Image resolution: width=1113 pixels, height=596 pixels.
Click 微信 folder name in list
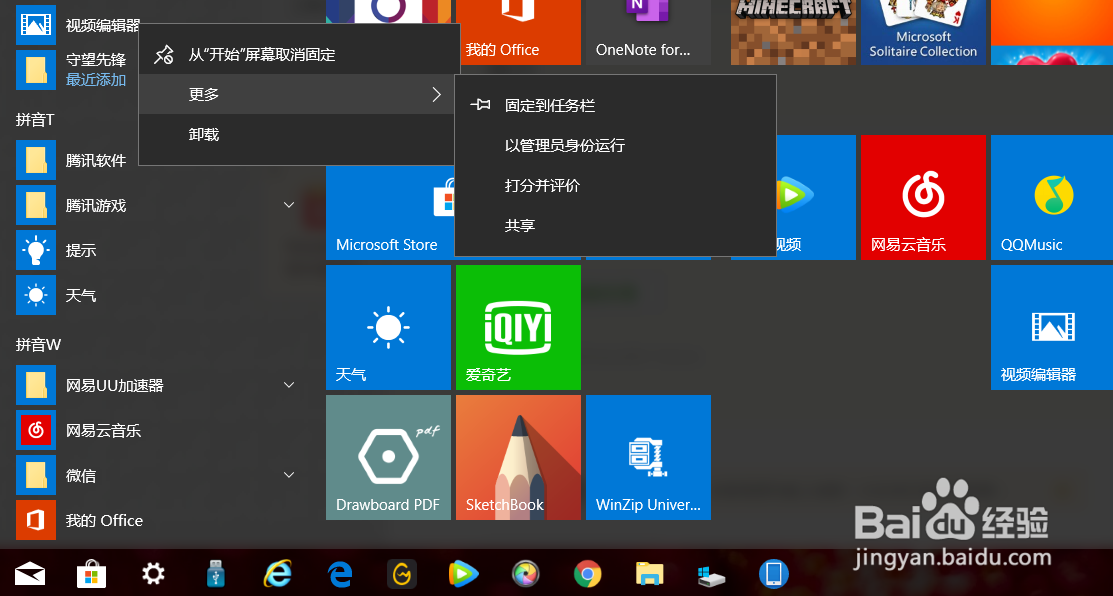tap(81, 475)
